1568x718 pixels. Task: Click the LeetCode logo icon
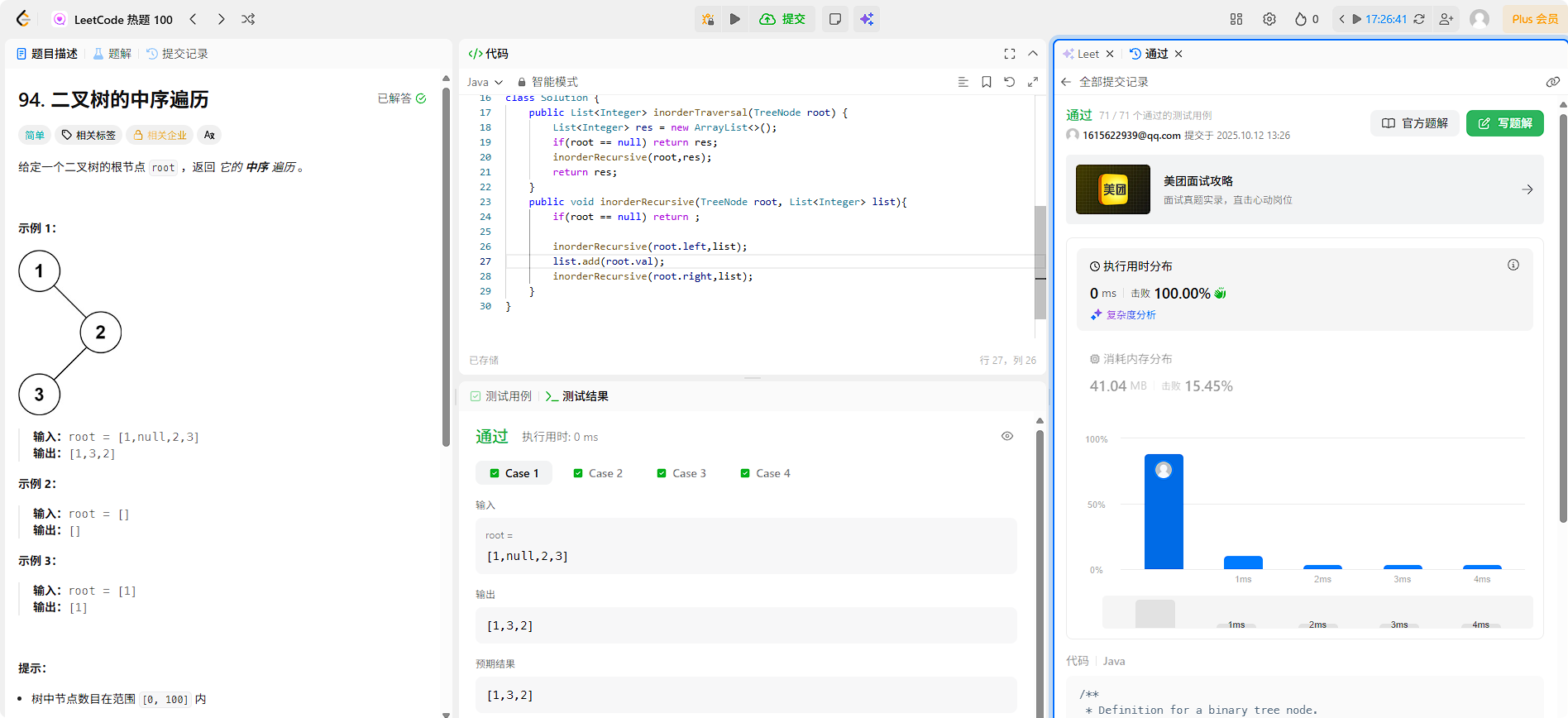(23, 19)
